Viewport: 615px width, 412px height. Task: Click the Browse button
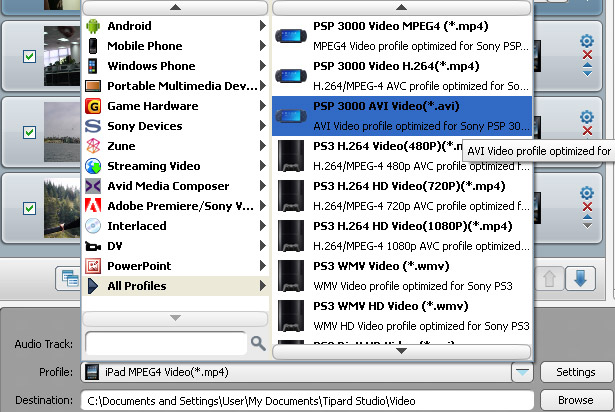pyautogui.click(x=576, y=400)
